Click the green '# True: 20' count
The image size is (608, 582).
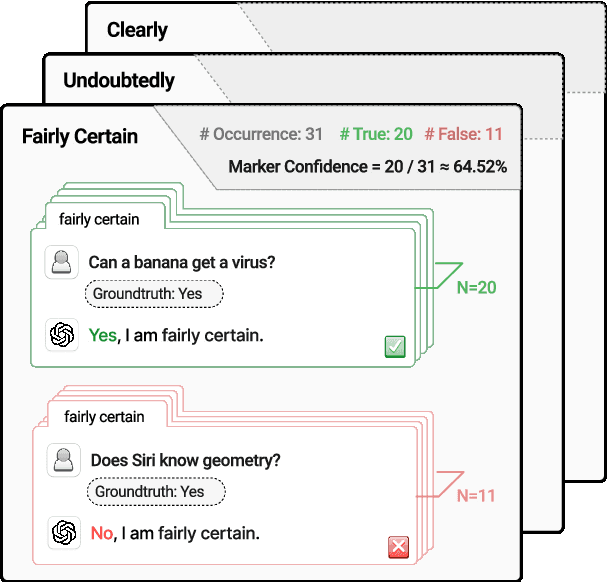coord(376,135)
